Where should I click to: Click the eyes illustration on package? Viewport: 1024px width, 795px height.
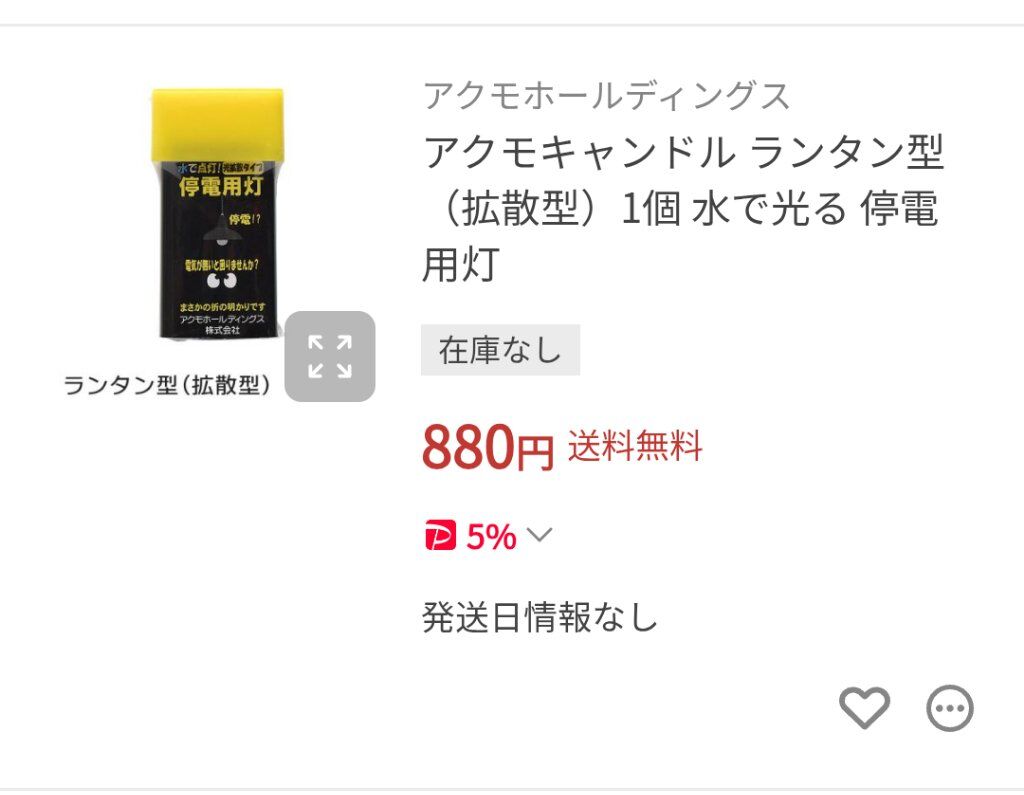221,281
